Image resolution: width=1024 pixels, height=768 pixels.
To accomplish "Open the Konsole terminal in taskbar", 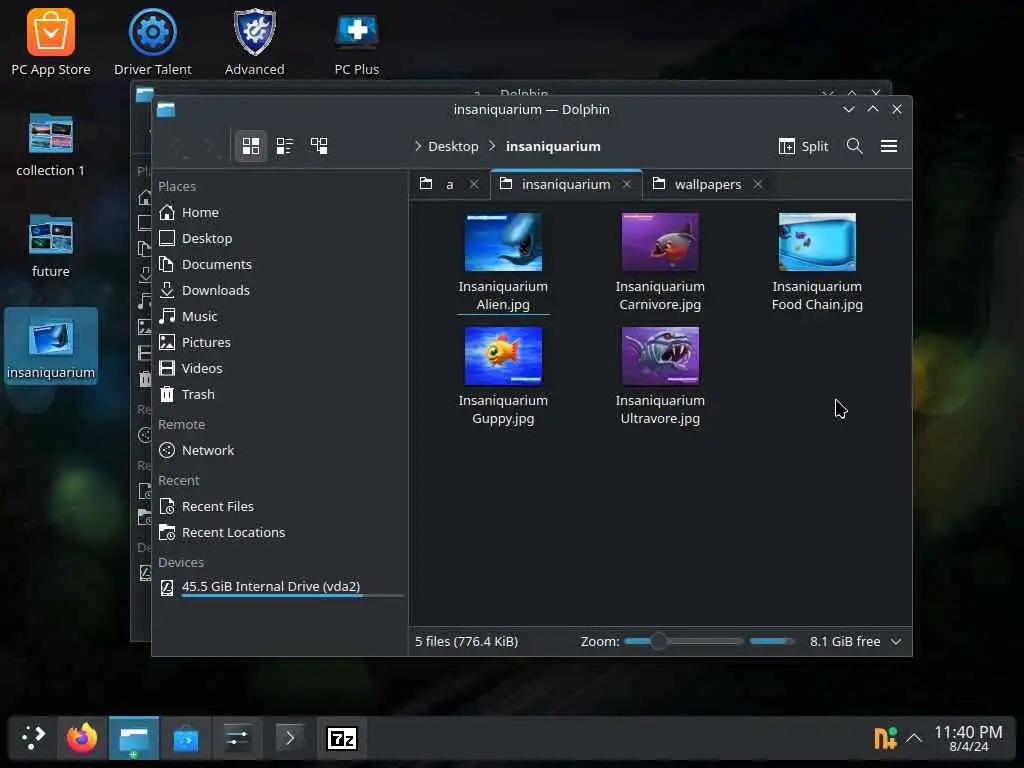I will click(x=289, y=739).
